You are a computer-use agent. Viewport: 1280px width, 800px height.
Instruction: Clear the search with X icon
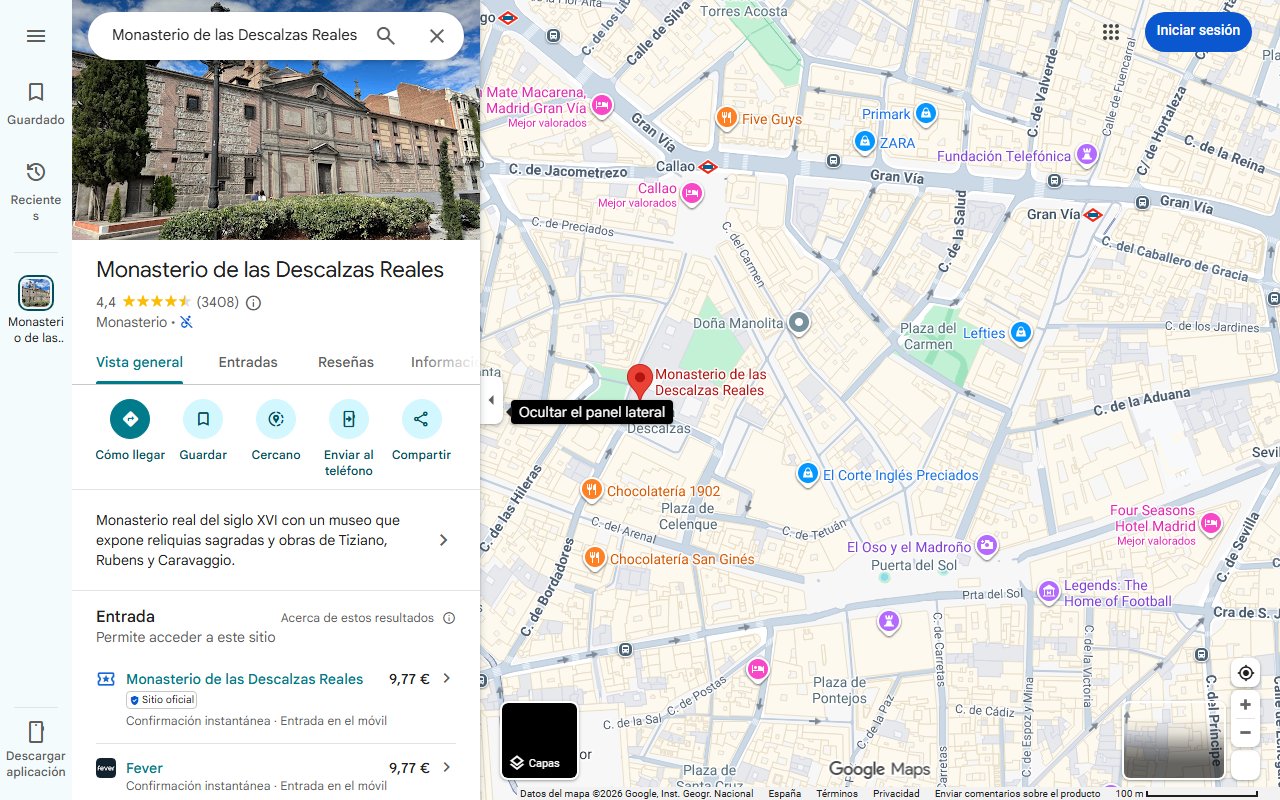(x=437, y=36)
